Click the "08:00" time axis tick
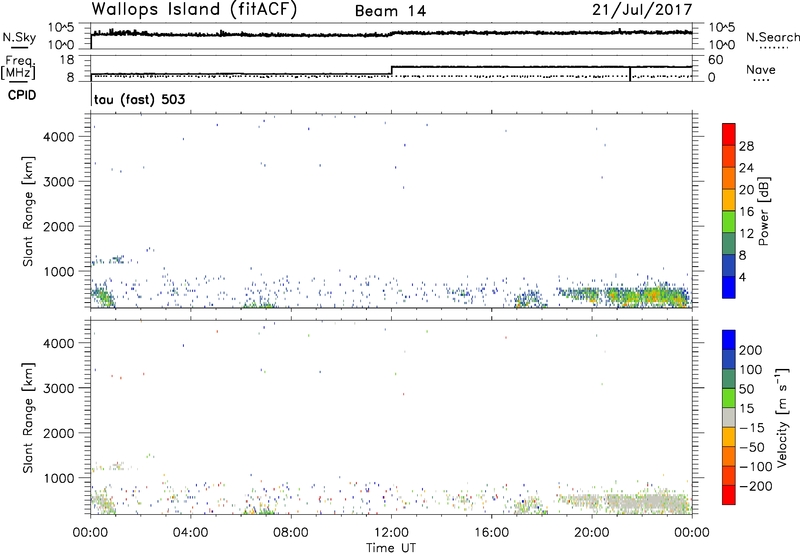This screenshot has height=554, width=800. [x=291, y=533]
